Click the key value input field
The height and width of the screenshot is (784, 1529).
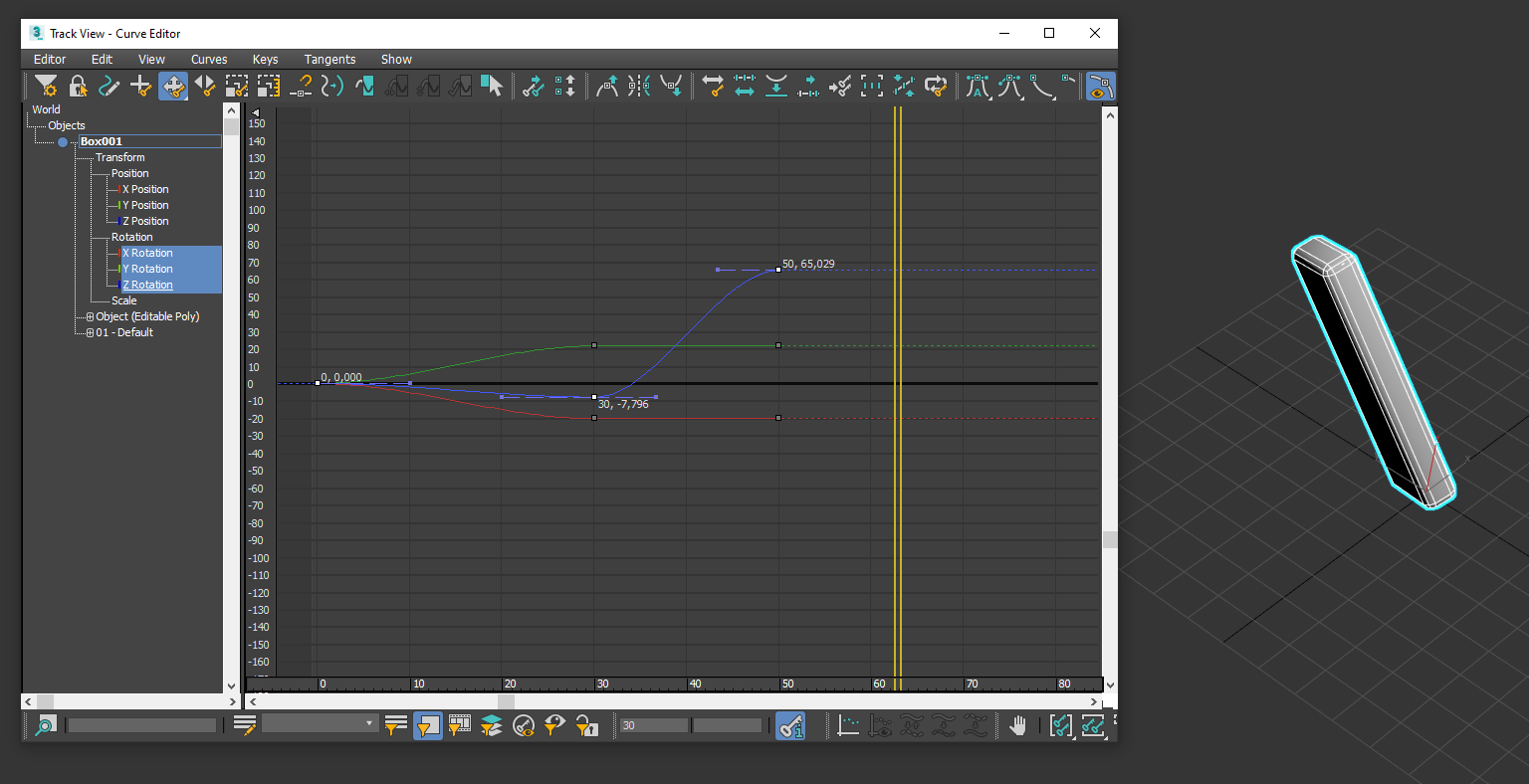tap(728, 725)
